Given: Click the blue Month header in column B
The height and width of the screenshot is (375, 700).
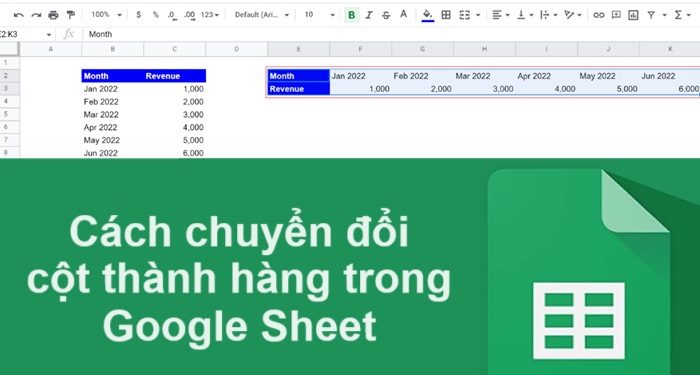Looking at the screenshot, I should 113,76.
